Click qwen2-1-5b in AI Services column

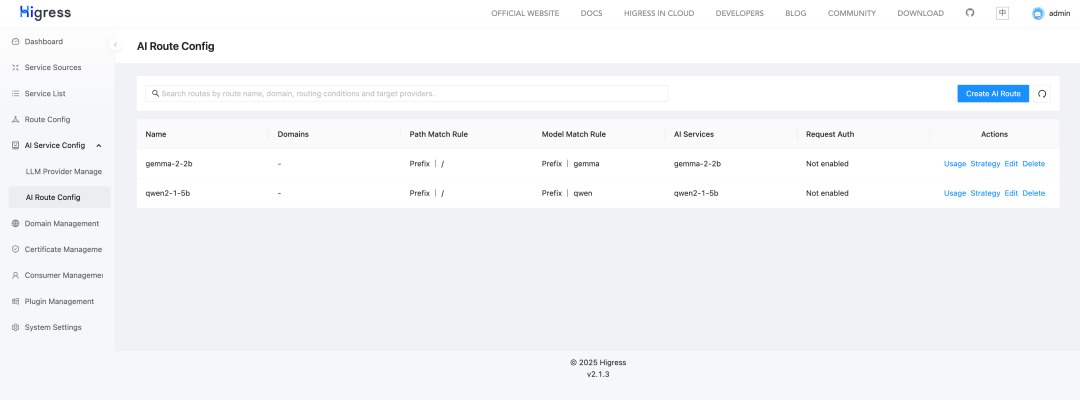point(696,193)
